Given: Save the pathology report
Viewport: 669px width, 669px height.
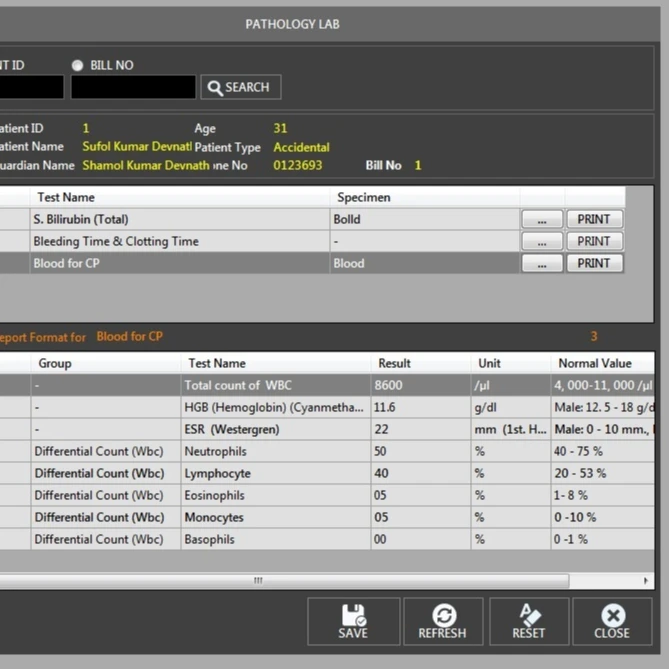Looking at the screenshot, I should pyautogui.click(x=353, y=621).
